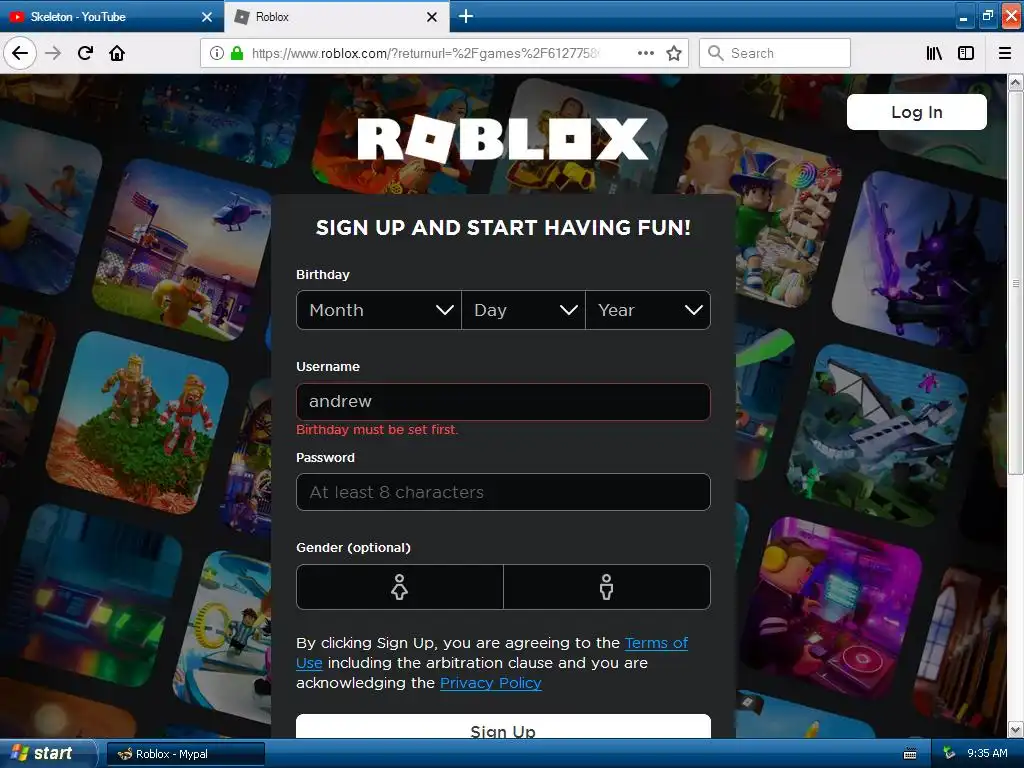Viewport: 1024px width, 768px height.
Task: Click the crashed airplane game thumbnail
Action: coord(878,434)
